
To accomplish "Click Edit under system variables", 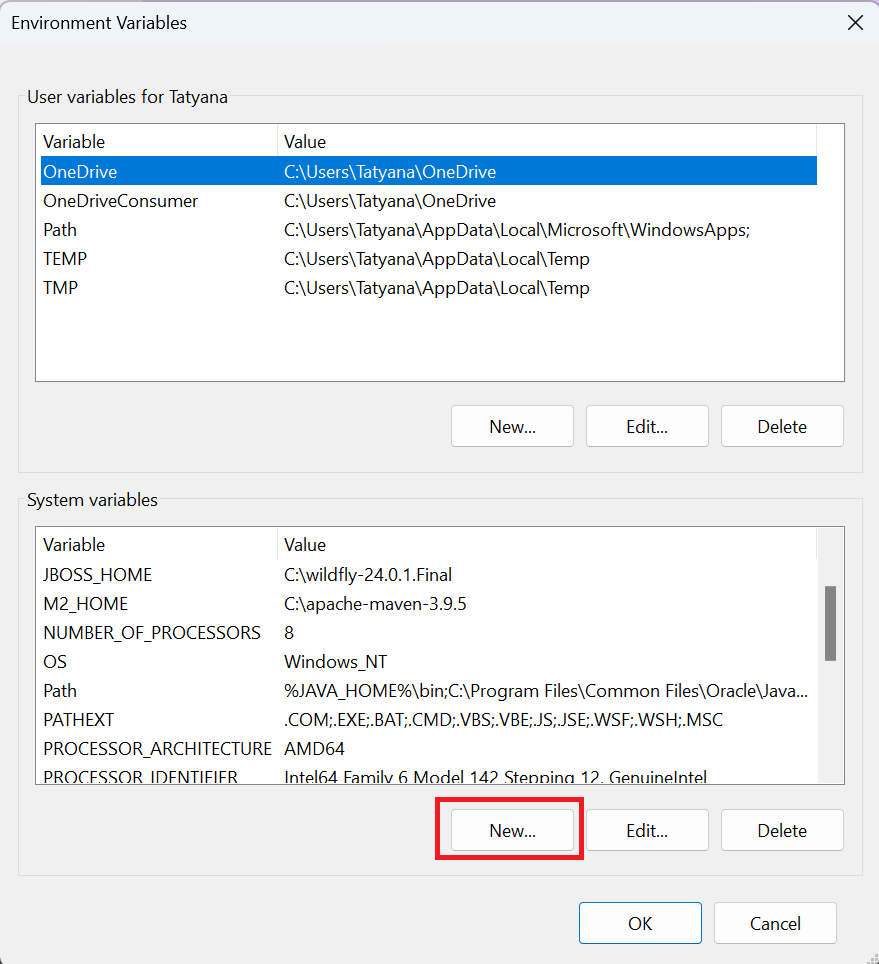I will pyautogui.click(x=647, y=830).
